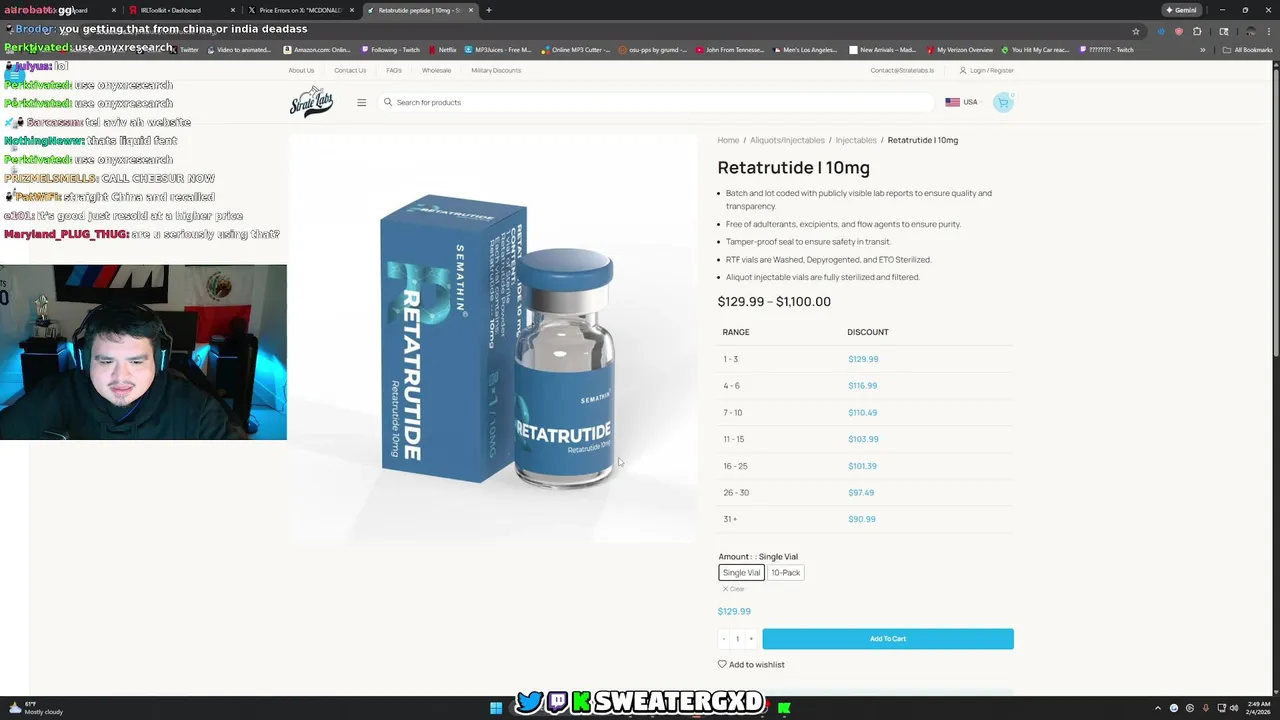
Task: Click the Search for products field
Action: [655, 102]
